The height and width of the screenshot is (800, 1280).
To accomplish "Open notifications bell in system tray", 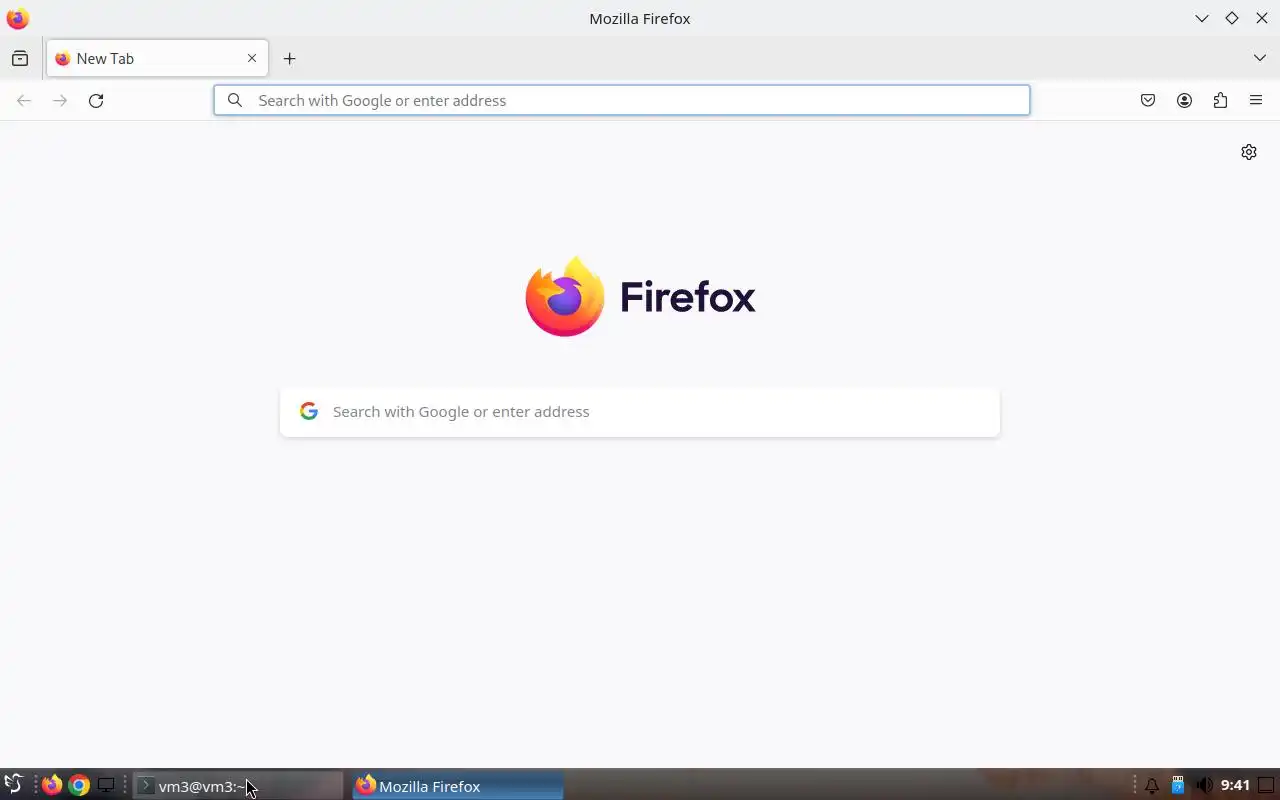I will point(1152,786).
